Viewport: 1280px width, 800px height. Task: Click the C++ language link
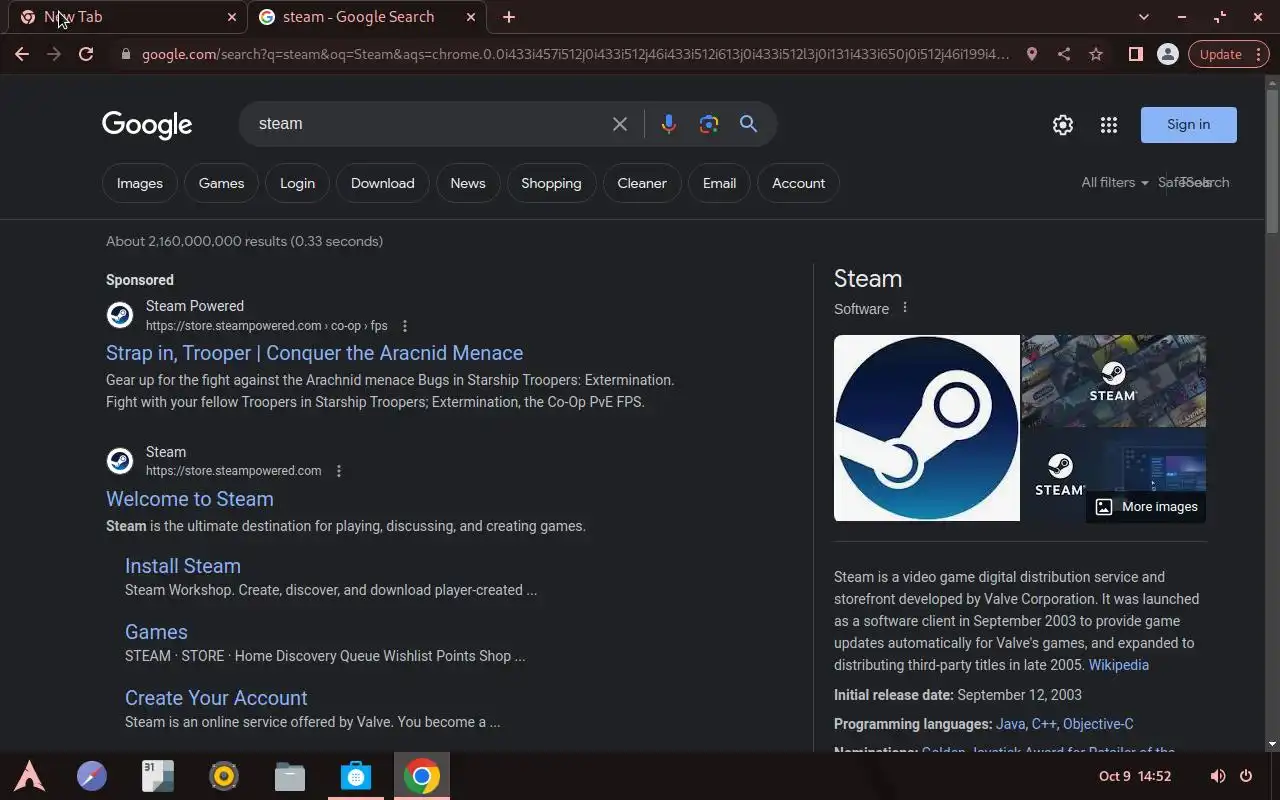1044,724
